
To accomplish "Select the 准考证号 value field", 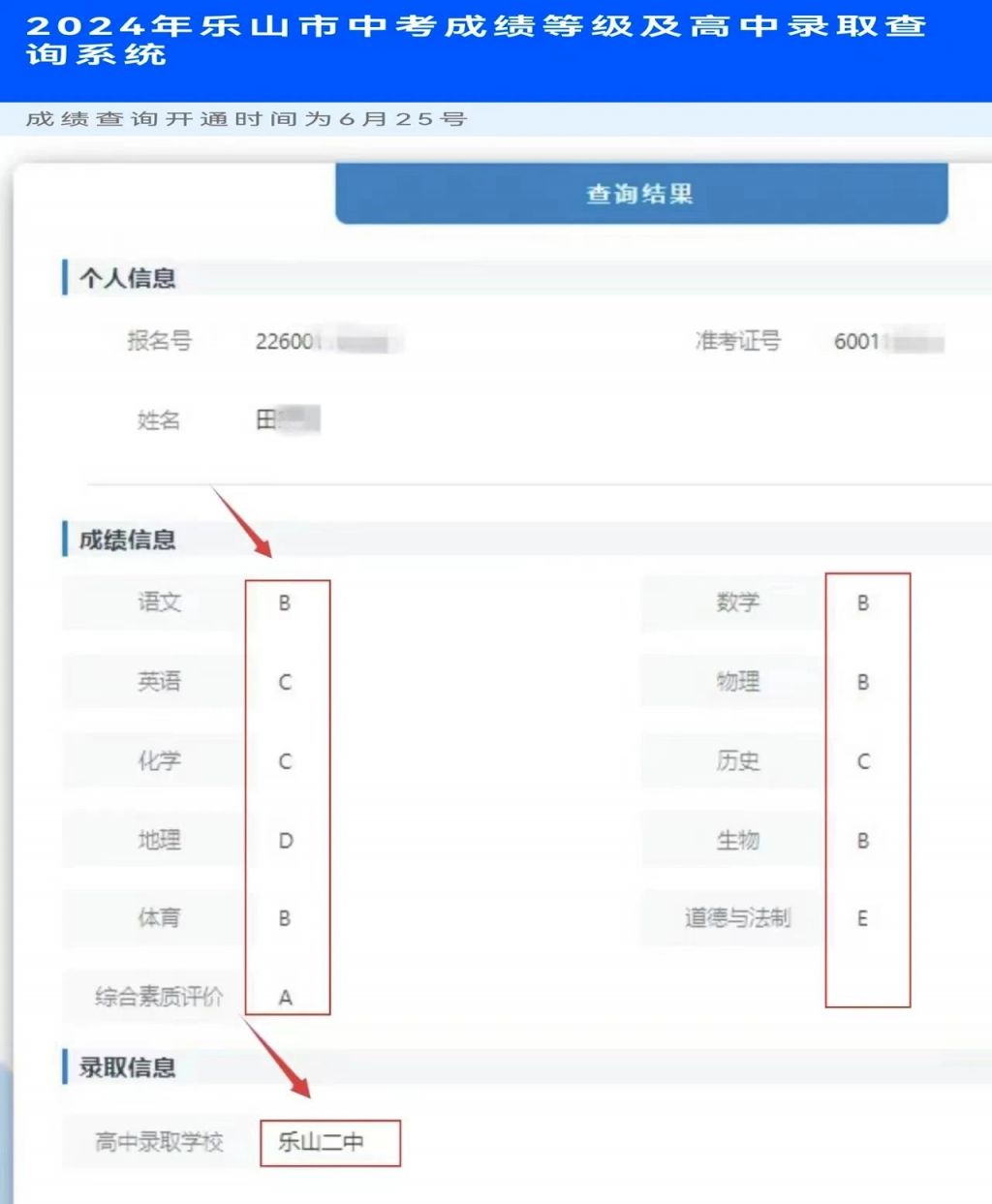I will [888, 341].
